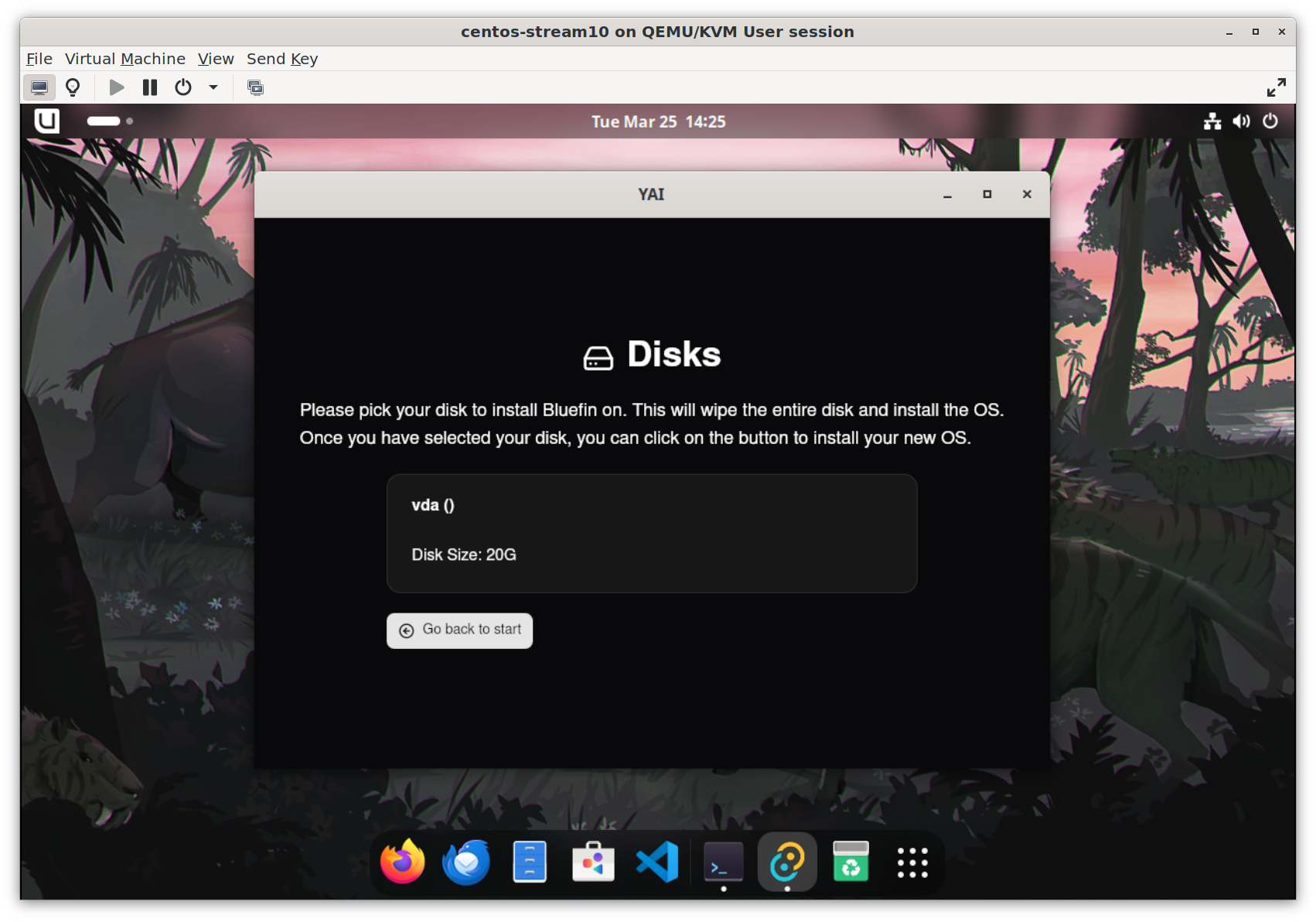Open the YAI installer dock icon

click(x=787, y=862)
